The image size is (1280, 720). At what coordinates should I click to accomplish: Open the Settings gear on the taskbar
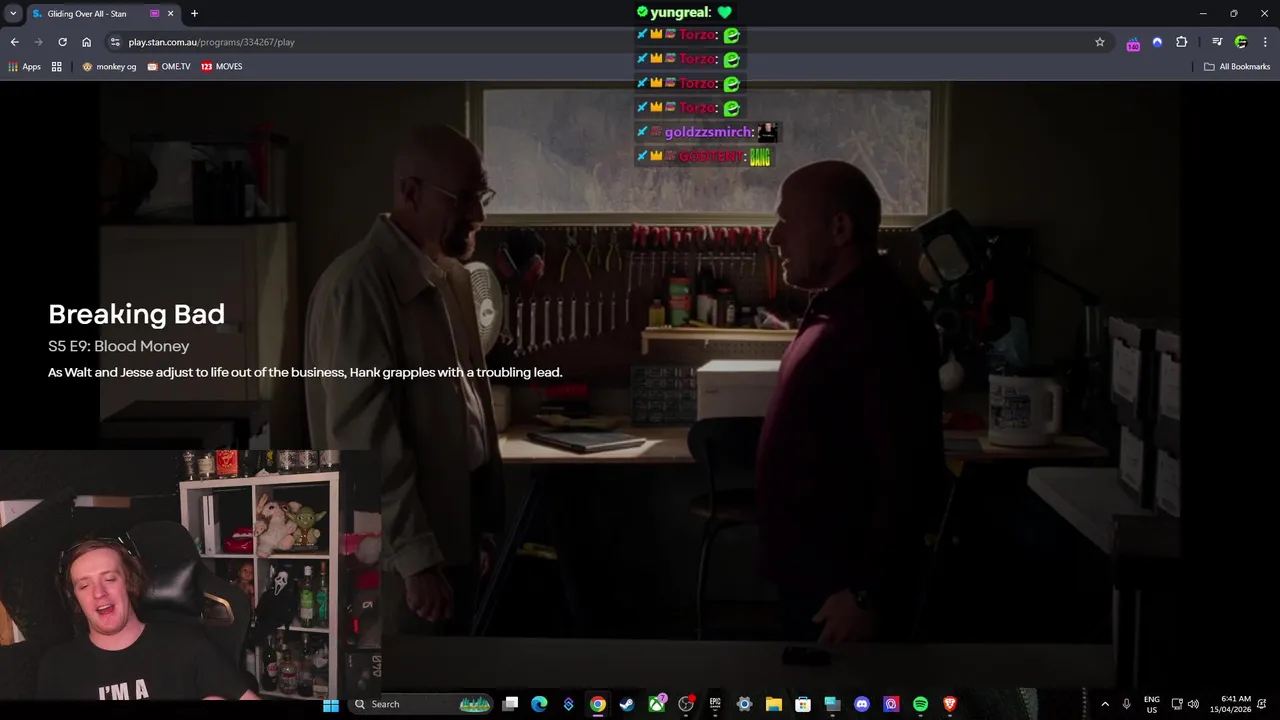click(x=744, y=704)
